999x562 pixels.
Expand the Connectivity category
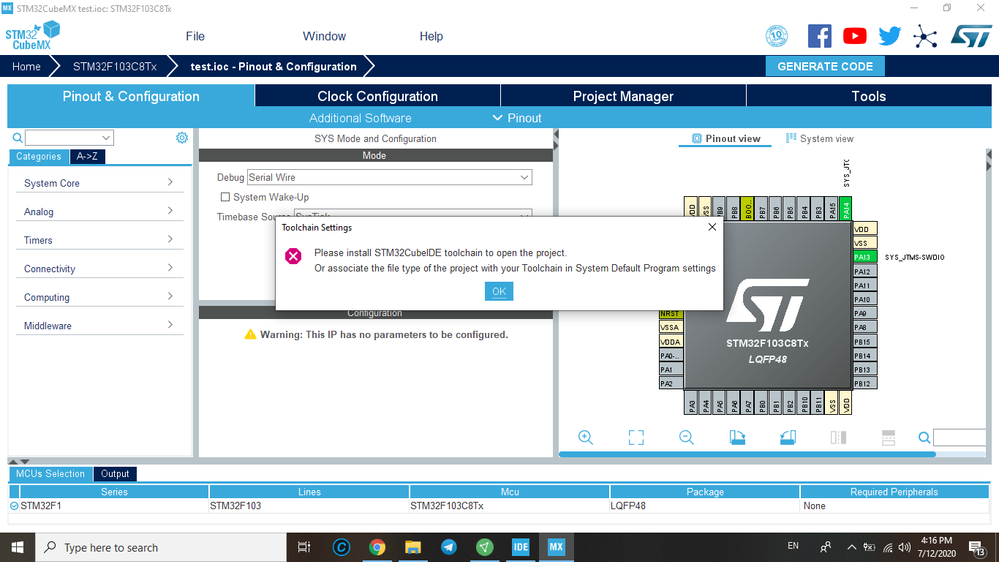98,269
